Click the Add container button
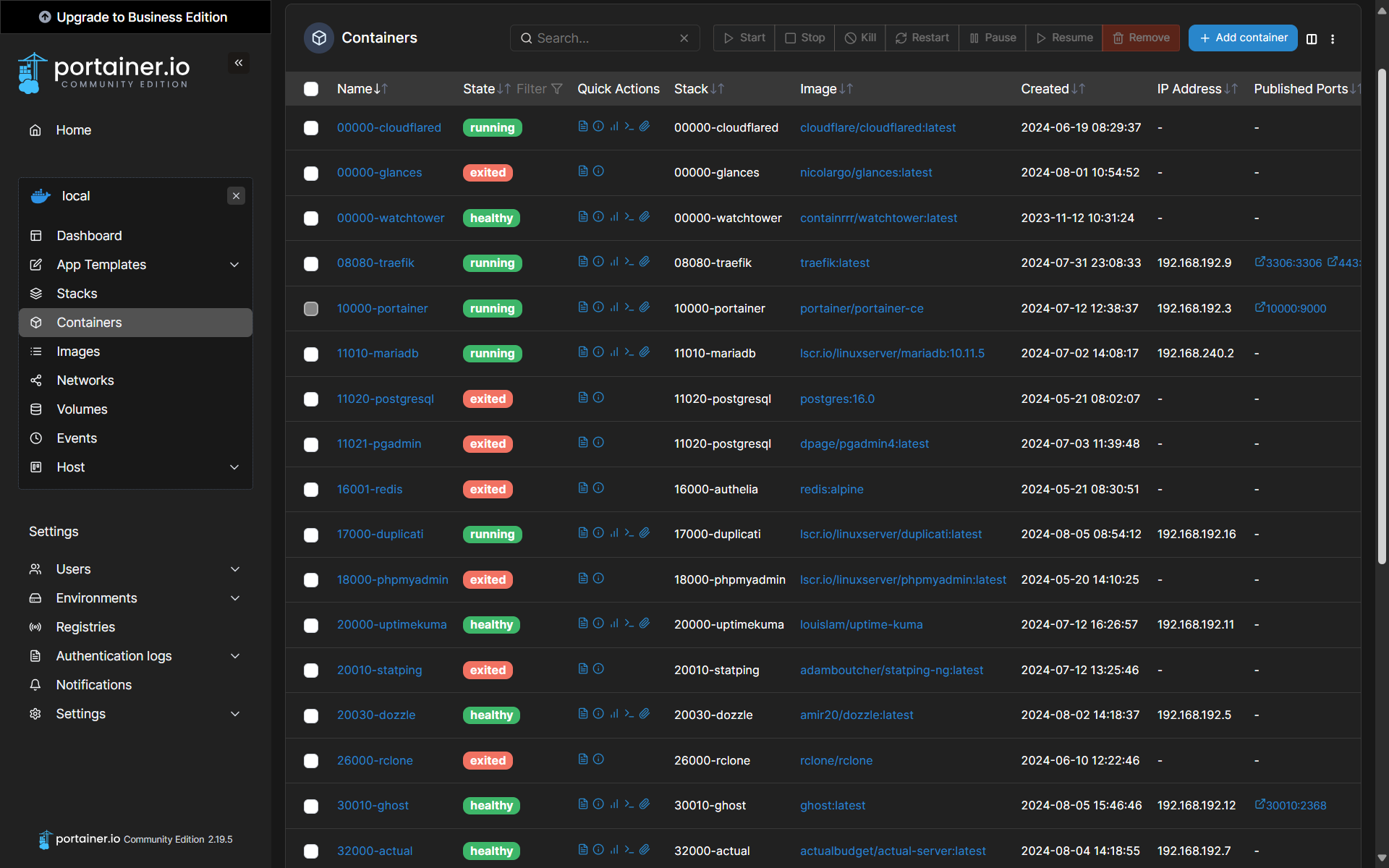 (1243, 38)
